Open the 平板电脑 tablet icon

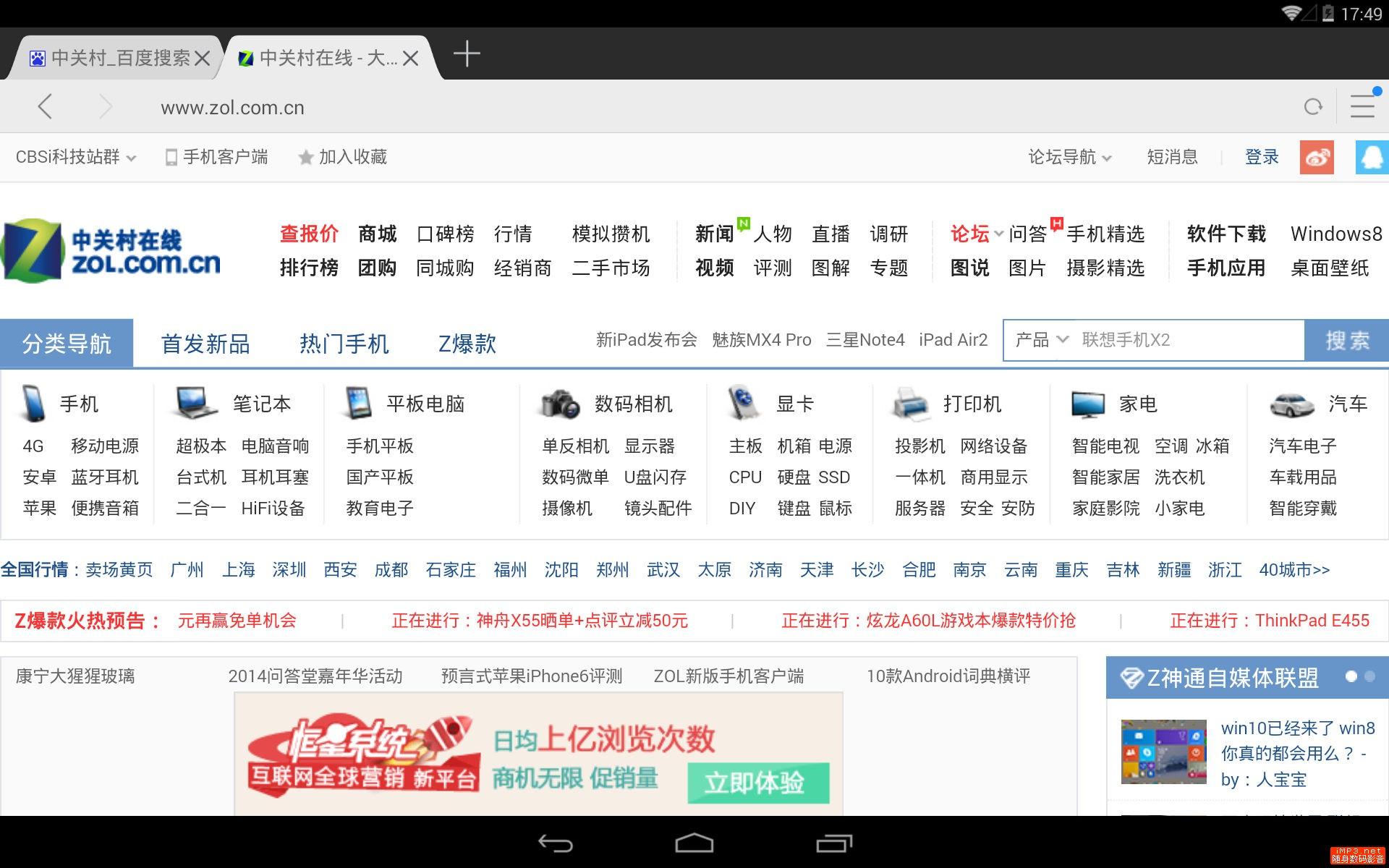[358, 403]
